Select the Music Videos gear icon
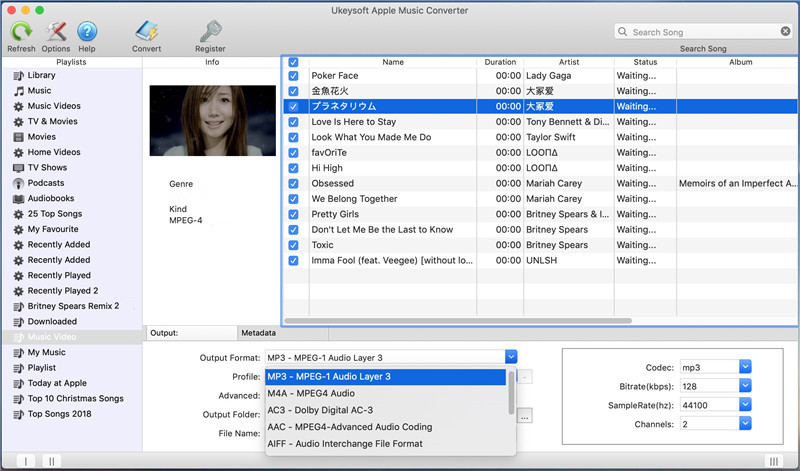This screenshot has width=800, height=471. click(x=18, y=106)
